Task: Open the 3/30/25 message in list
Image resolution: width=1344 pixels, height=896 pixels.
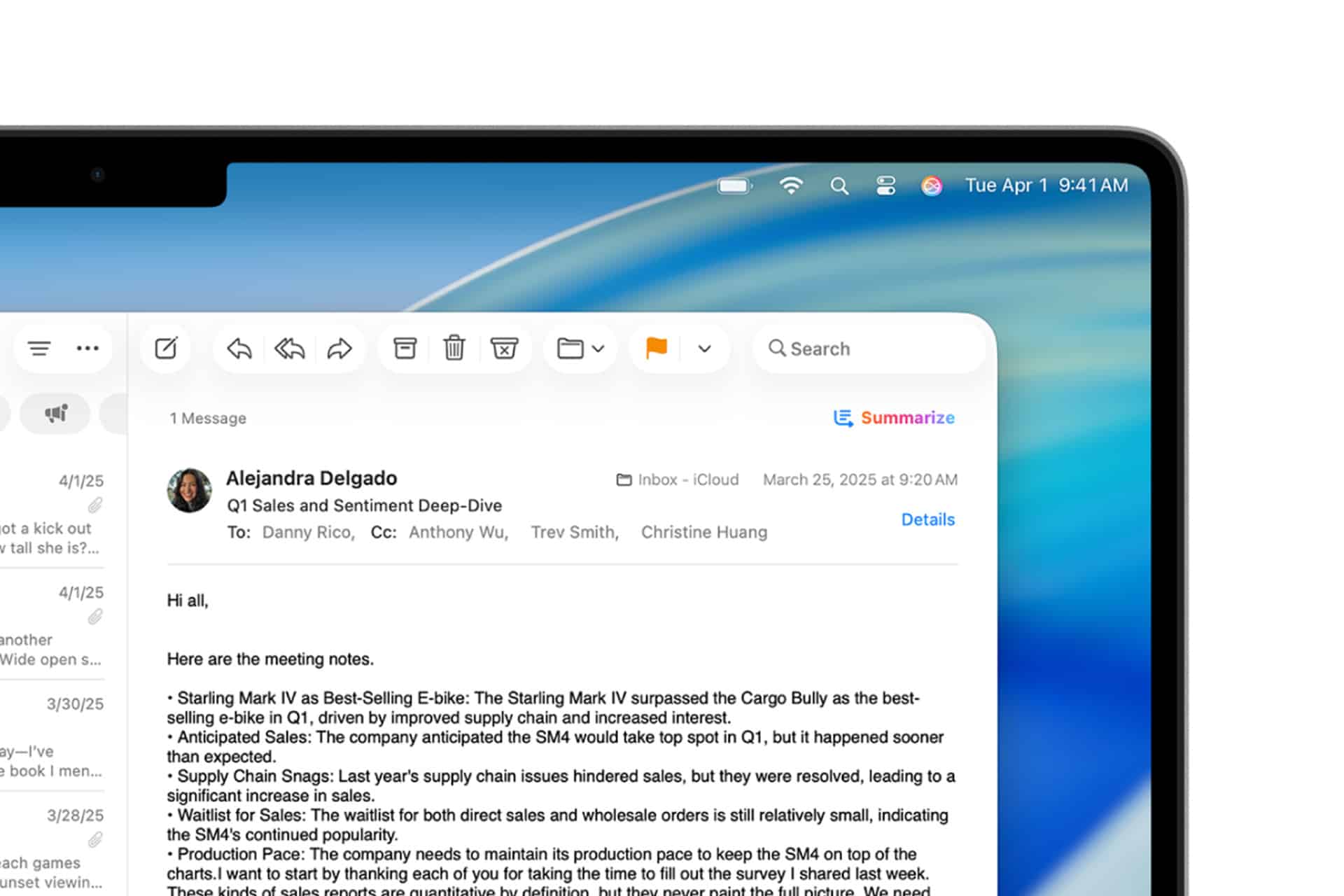Action: point(52,736)
